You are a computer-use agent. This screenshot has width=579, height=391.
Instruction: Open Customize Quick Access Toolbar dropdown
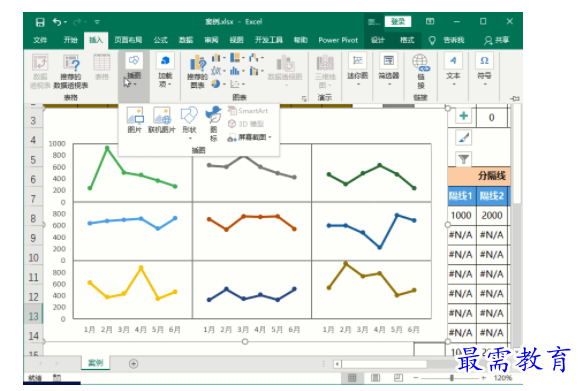tap(97, 22)
